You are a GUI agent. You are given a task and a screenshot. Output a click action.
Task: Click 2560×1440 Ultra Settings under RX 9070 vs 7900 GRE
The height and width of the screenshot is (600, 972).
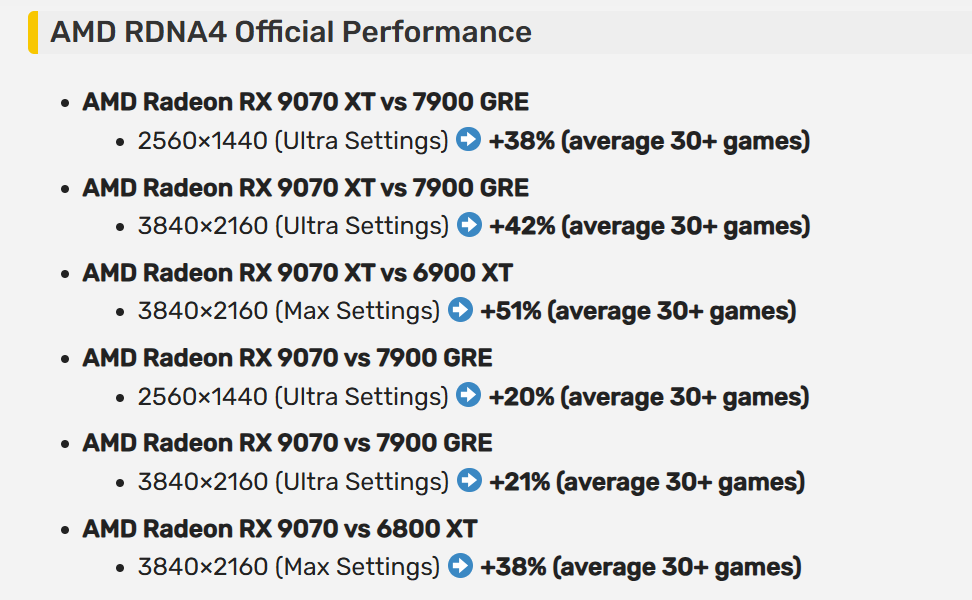(293, 397)
